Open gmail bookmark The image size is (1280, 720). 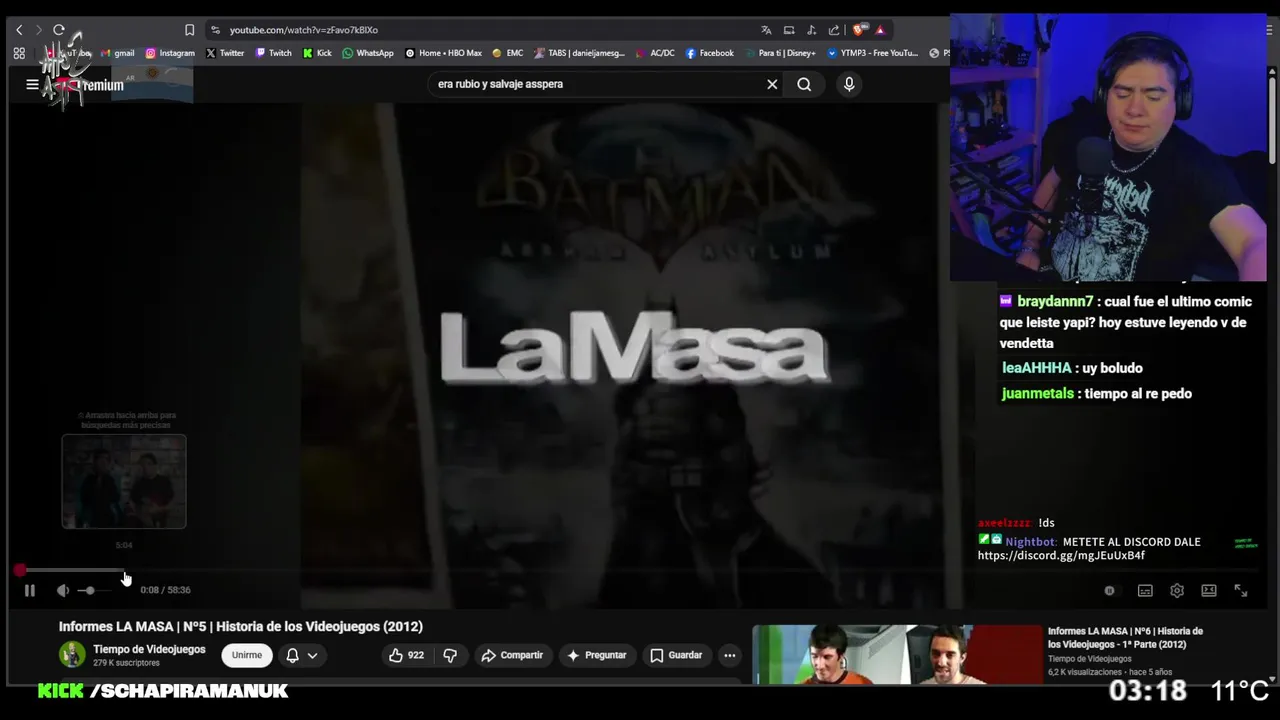pyautogui.click(x=118, y=53)
